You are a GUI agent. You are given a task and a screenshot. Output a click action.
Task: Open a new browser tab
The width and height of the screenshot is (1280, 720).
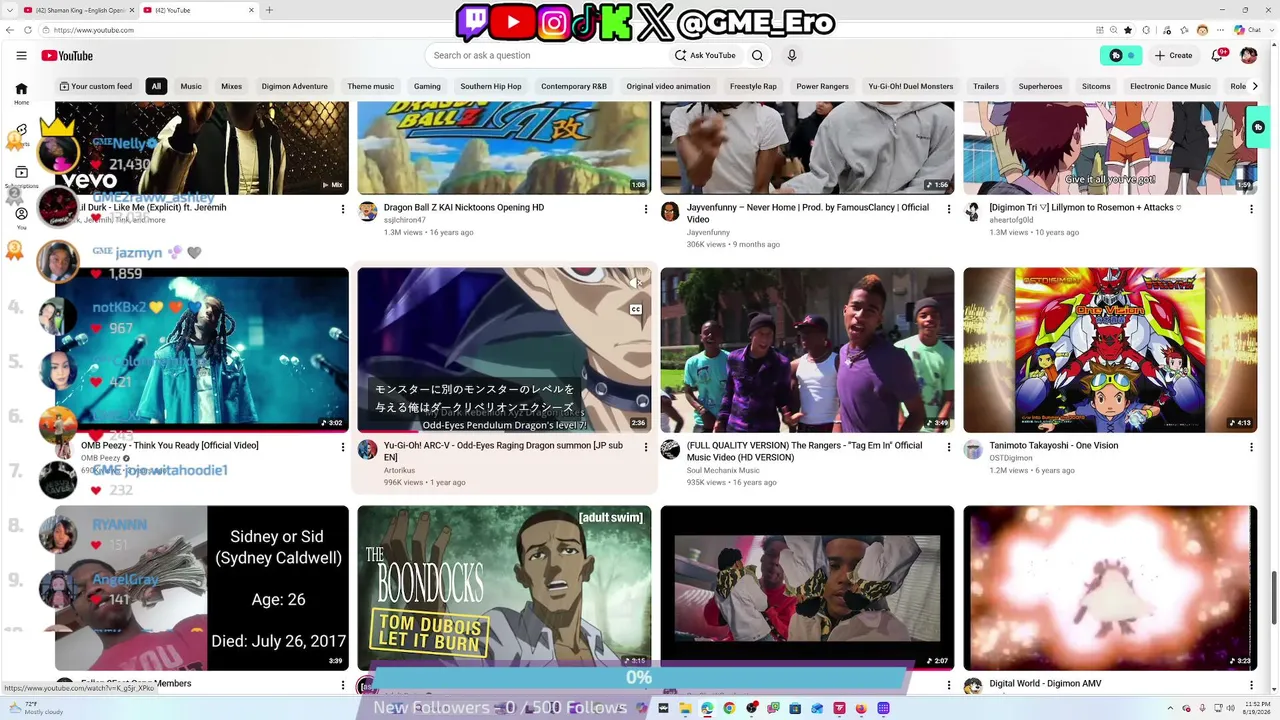pos(269,10)
